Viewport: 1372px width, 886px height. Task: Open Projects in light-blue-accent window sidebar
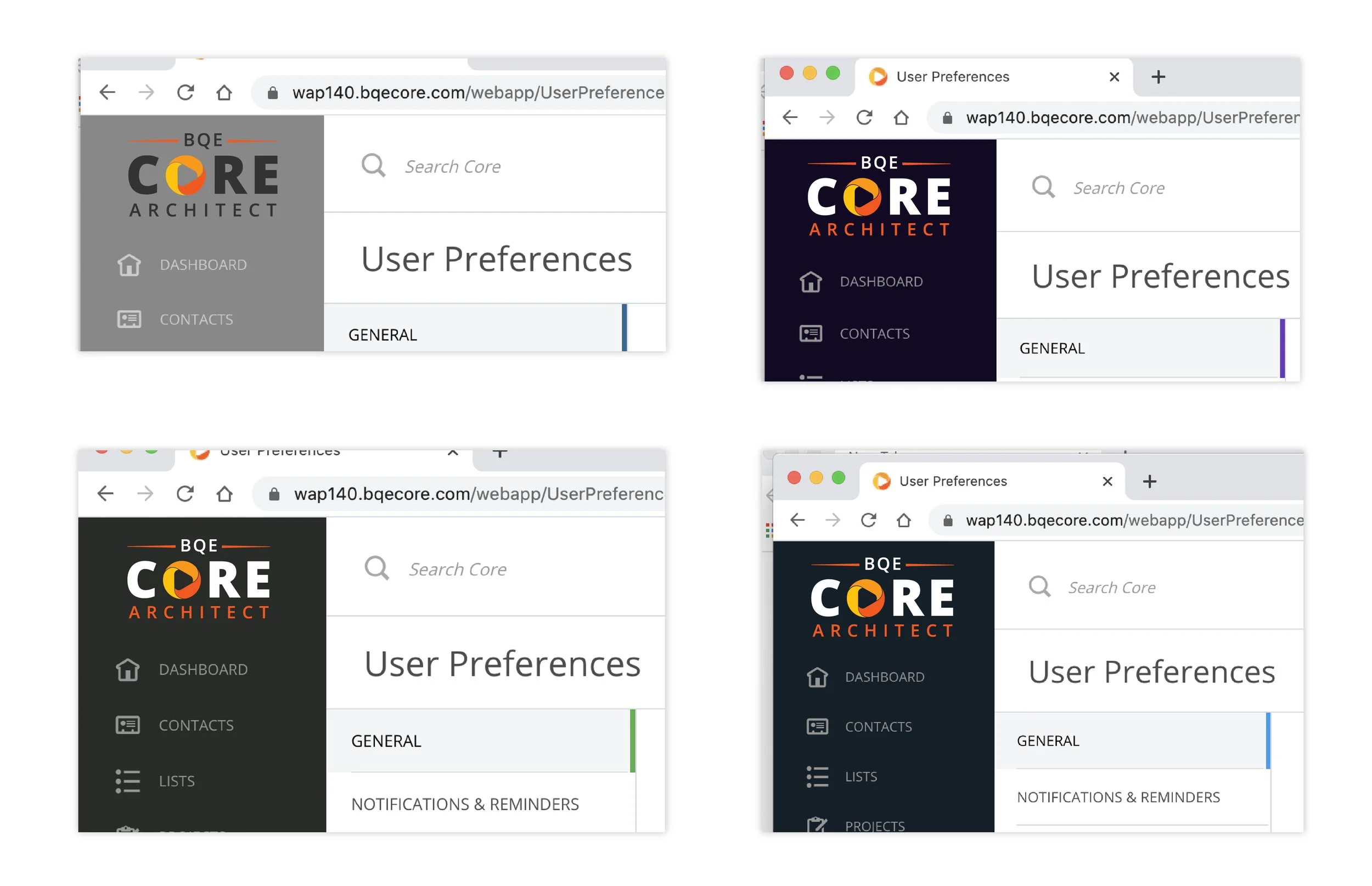point(855,825)
